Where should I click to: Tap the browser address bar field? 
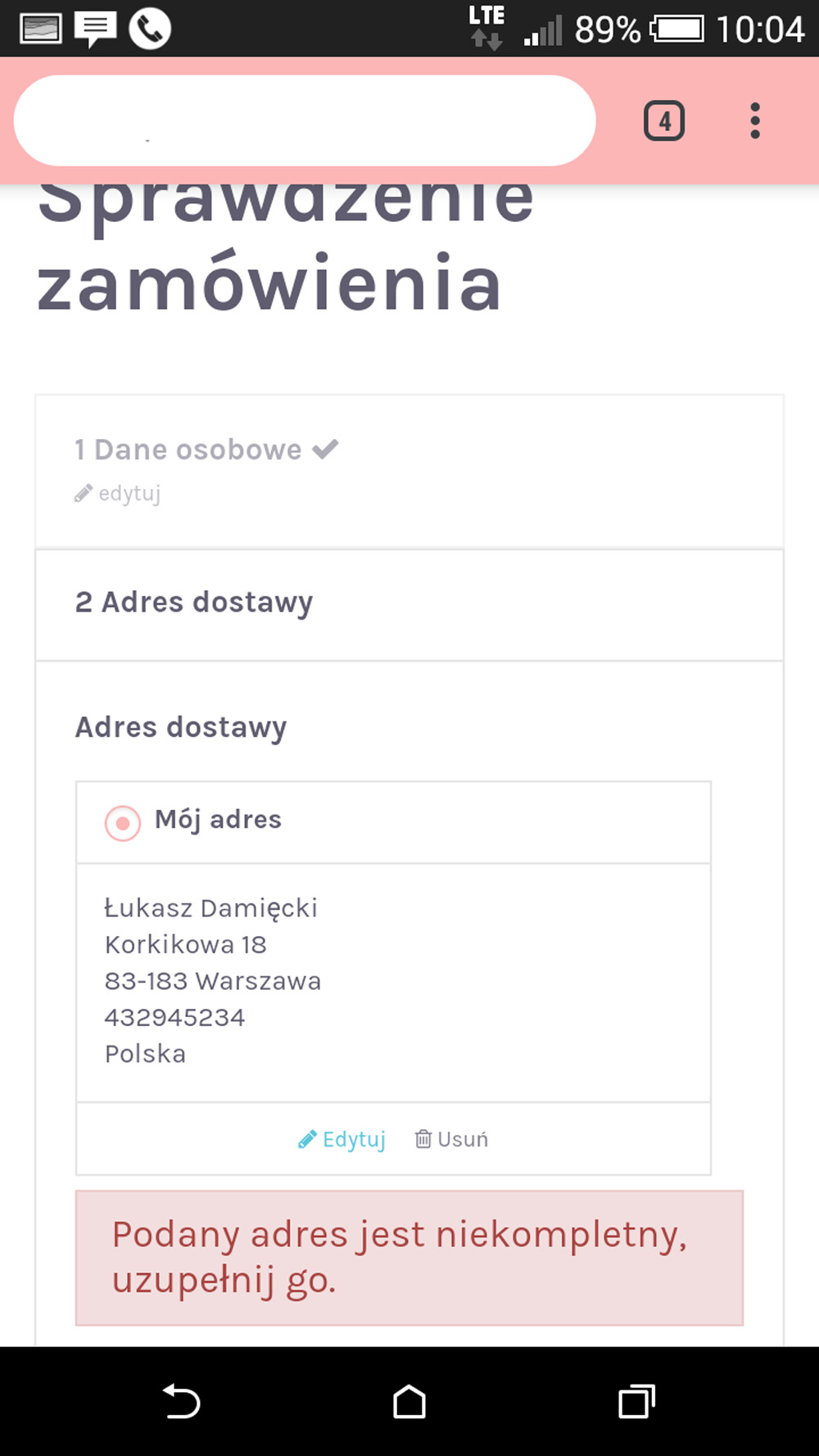tap(305, 121)
